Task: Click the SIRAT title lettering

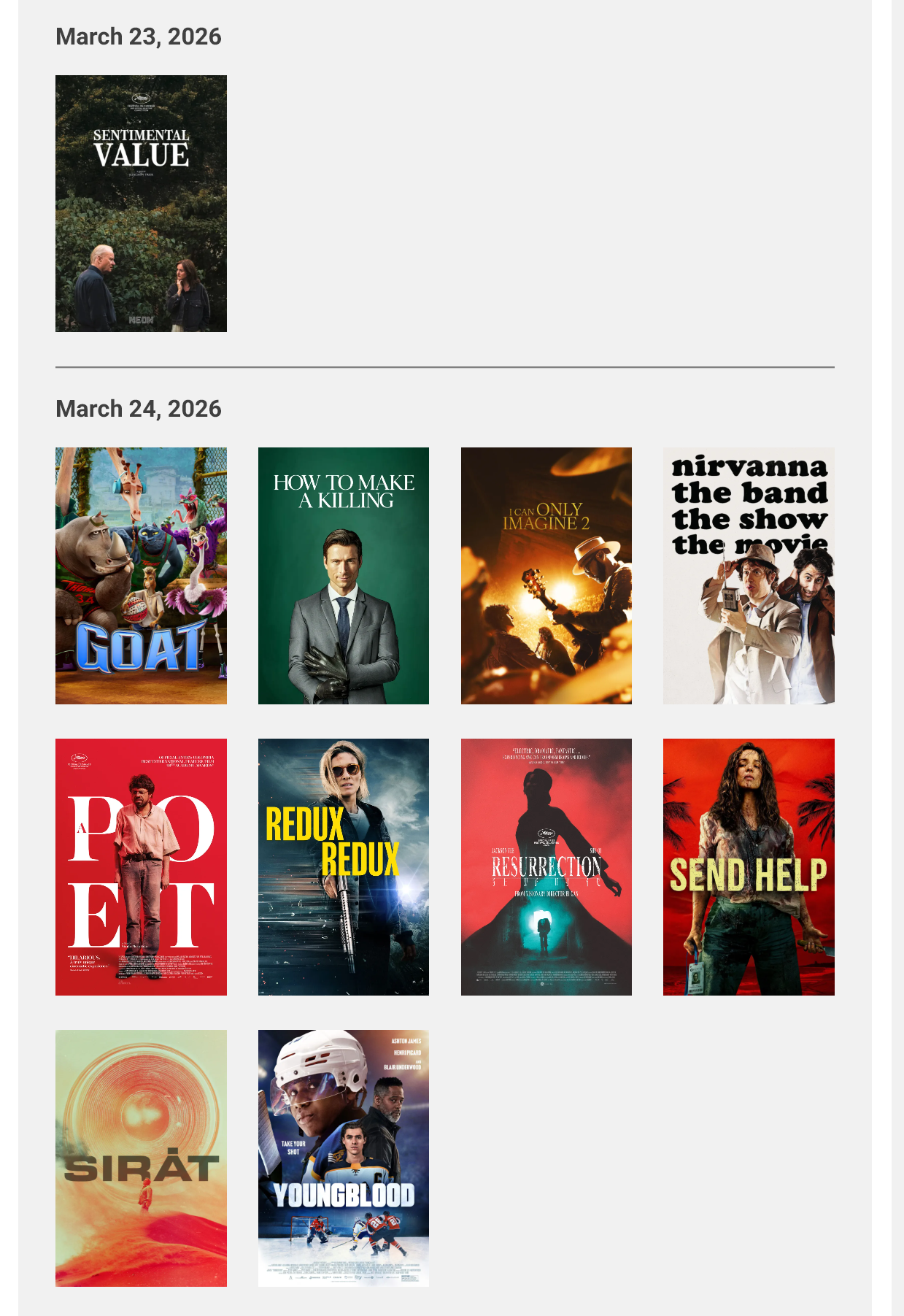Action: click(141, 1166)
